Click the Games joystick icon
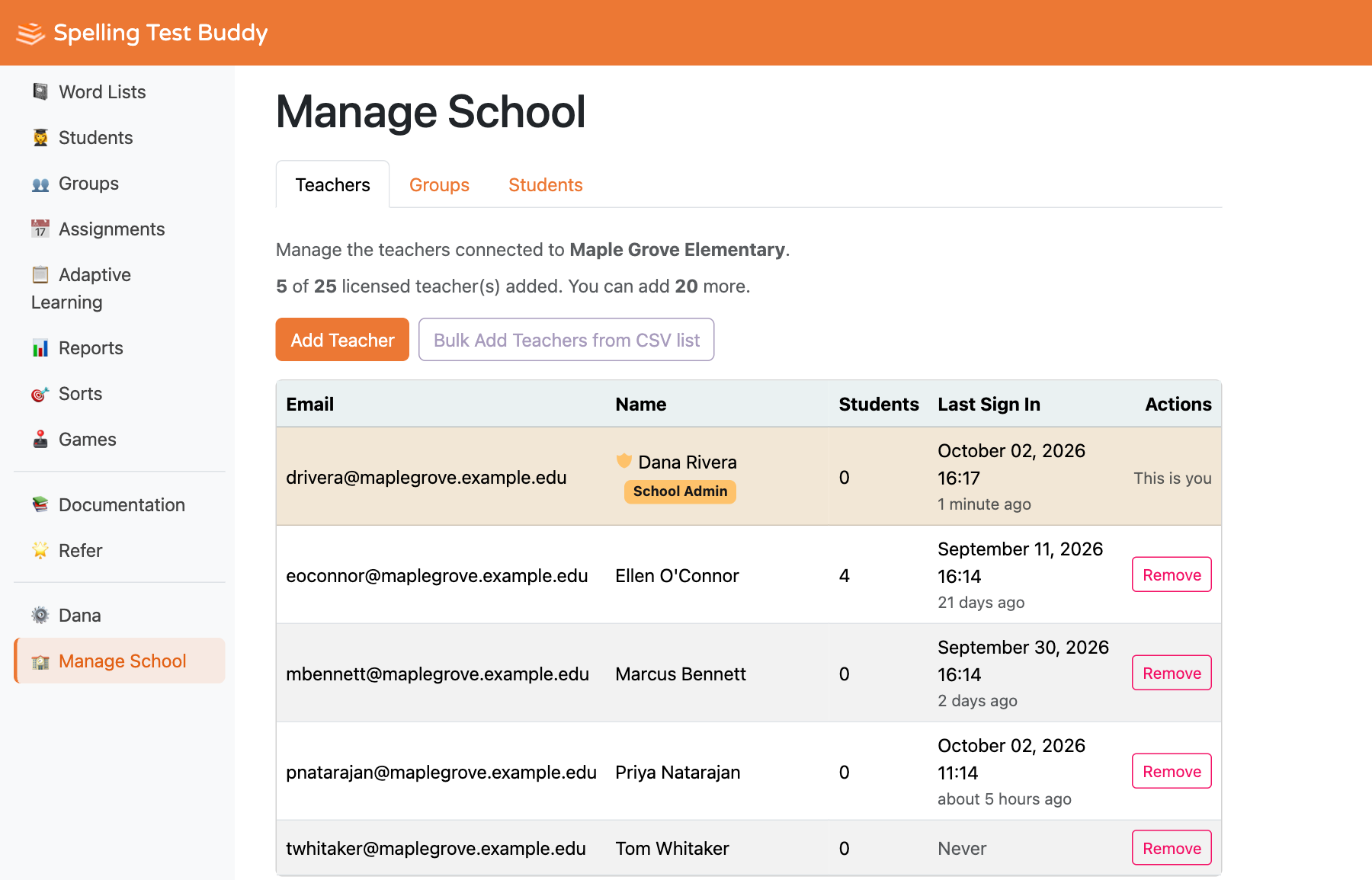The height and width of the screenshot is (880, 1372). tap(40, 440)
